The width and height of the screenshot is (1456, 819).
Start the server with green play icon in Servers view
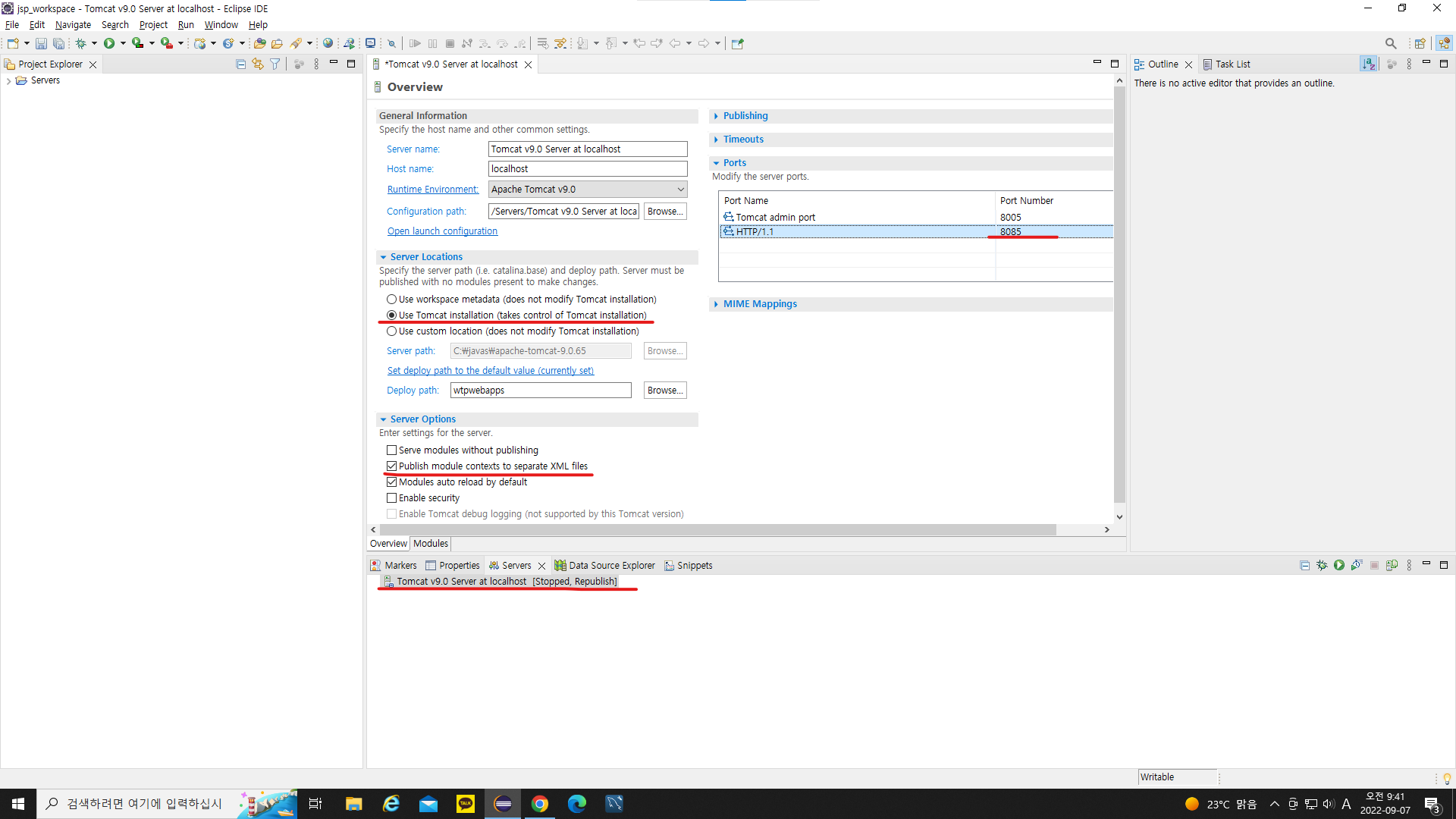point(1339,565)
